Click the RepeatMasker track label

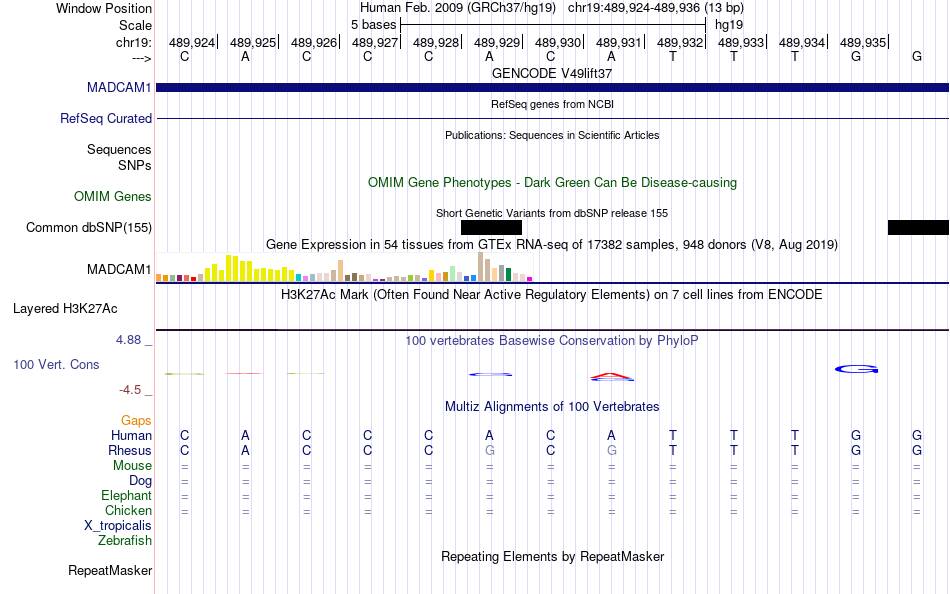pyautogui.click(x=110, y=570)
